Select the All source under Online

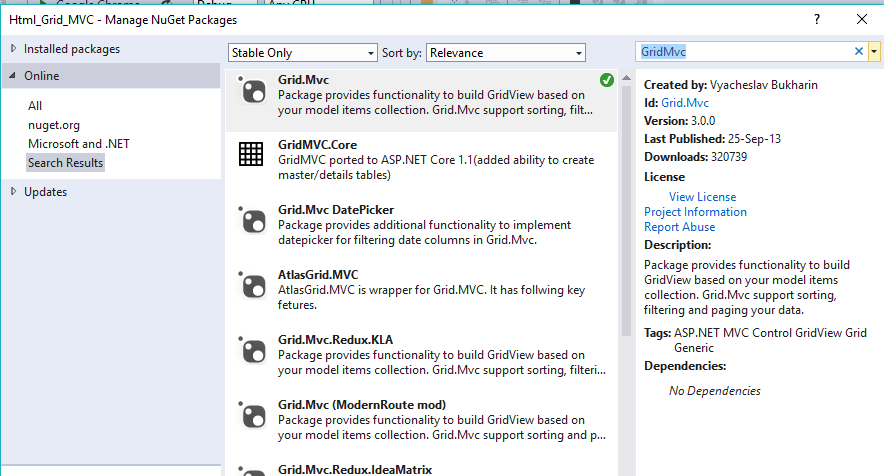[35, 105]
